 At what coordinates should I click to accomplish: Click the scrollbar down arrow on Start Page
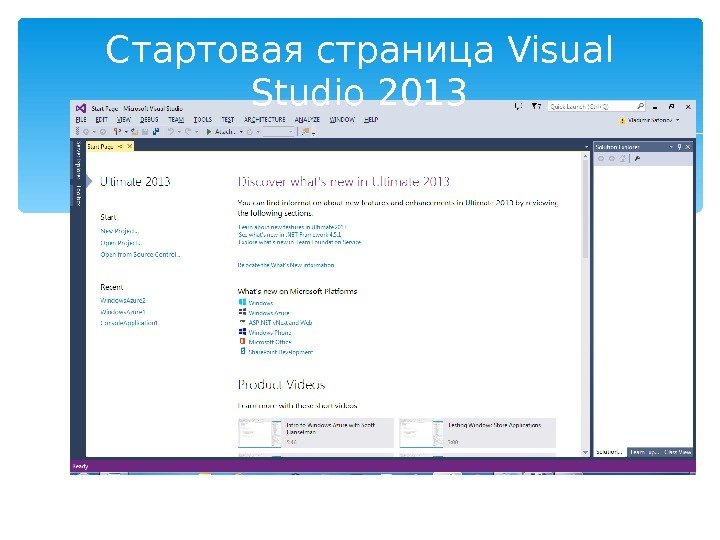point(585,452)
